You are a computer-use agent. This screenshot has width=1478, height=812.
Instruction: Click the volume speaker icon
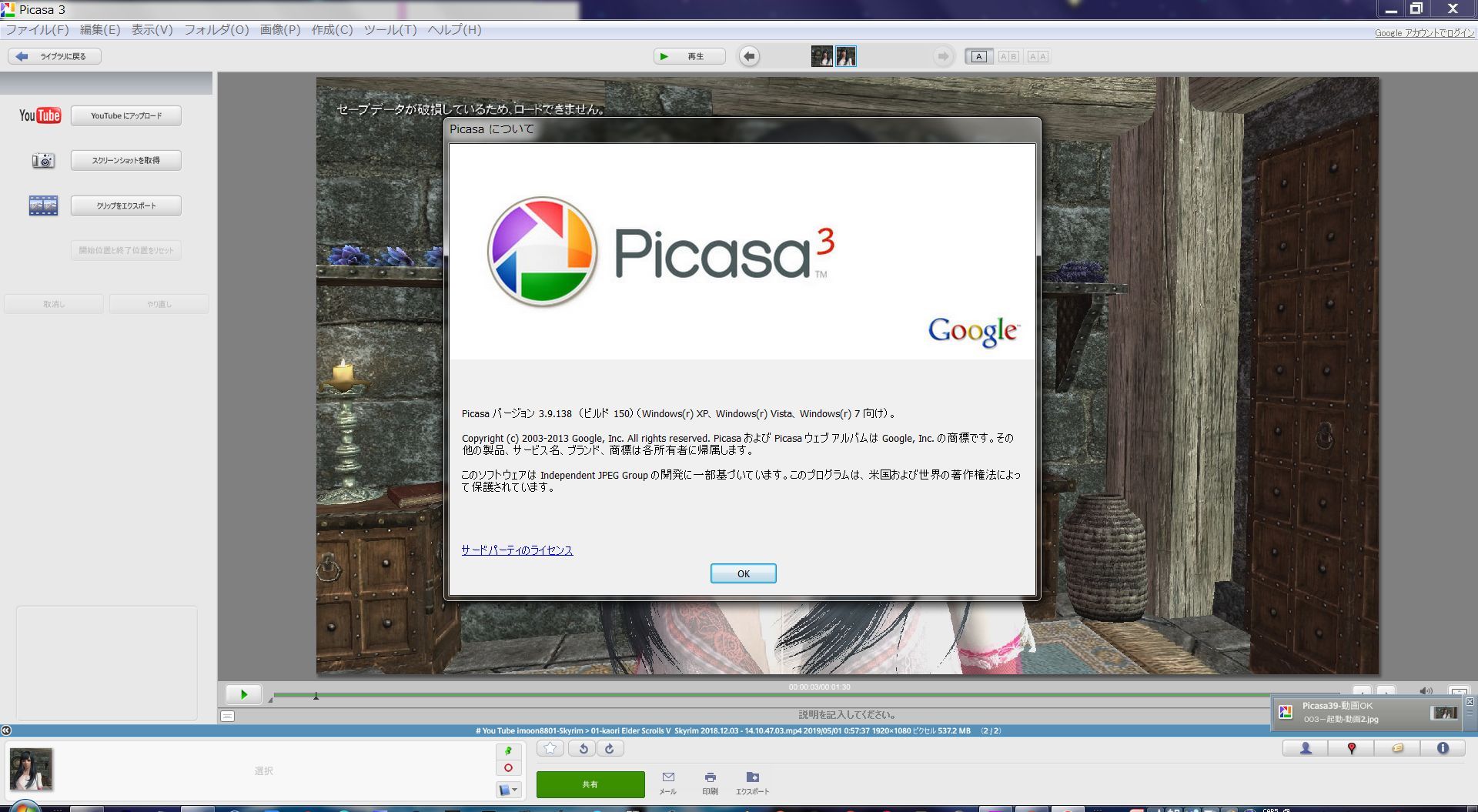point(1426,691)
